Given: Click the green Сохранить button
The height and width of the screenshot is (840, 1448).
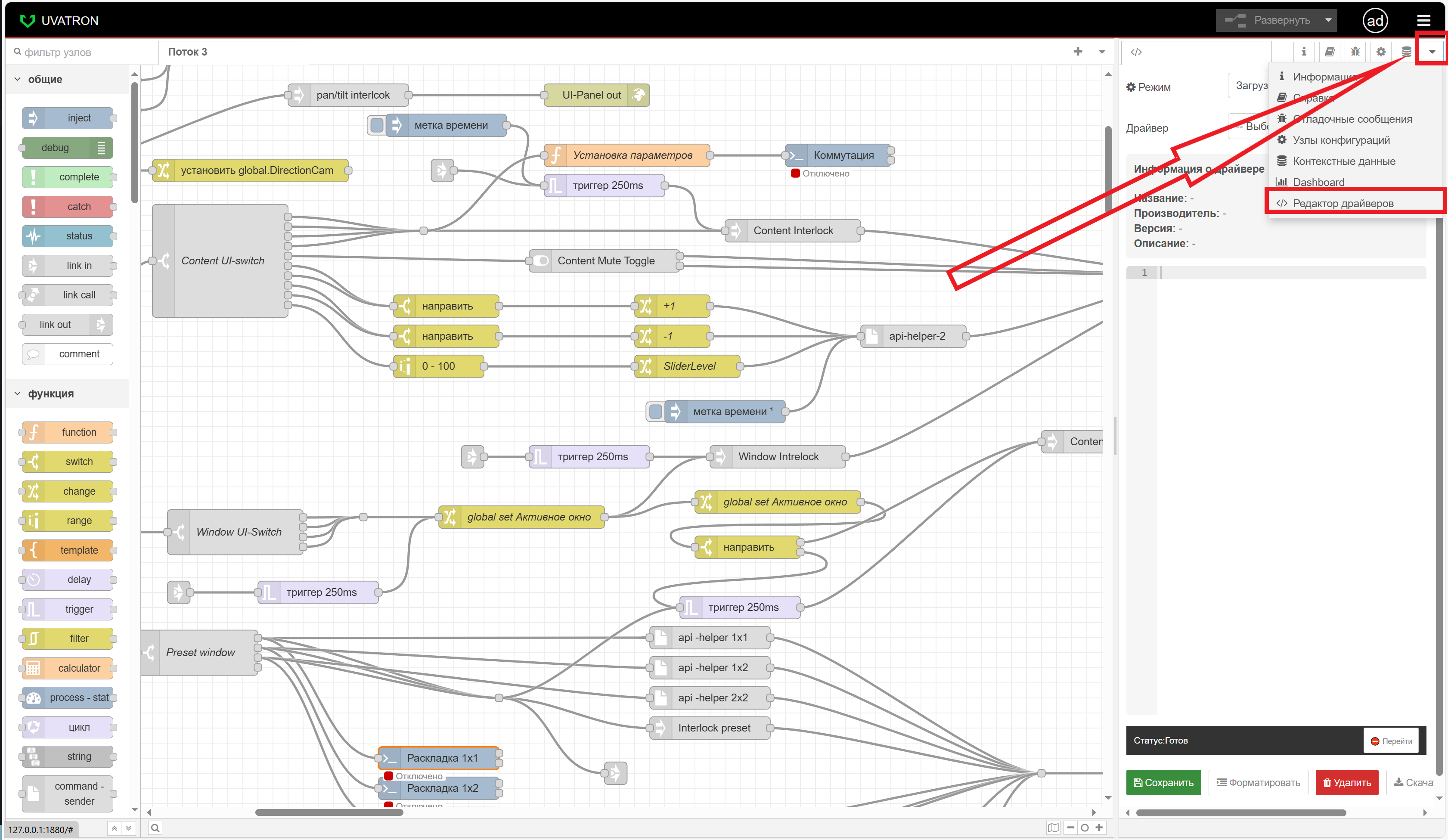Looking at the screenshot, I should click(x=1163, y=783).
